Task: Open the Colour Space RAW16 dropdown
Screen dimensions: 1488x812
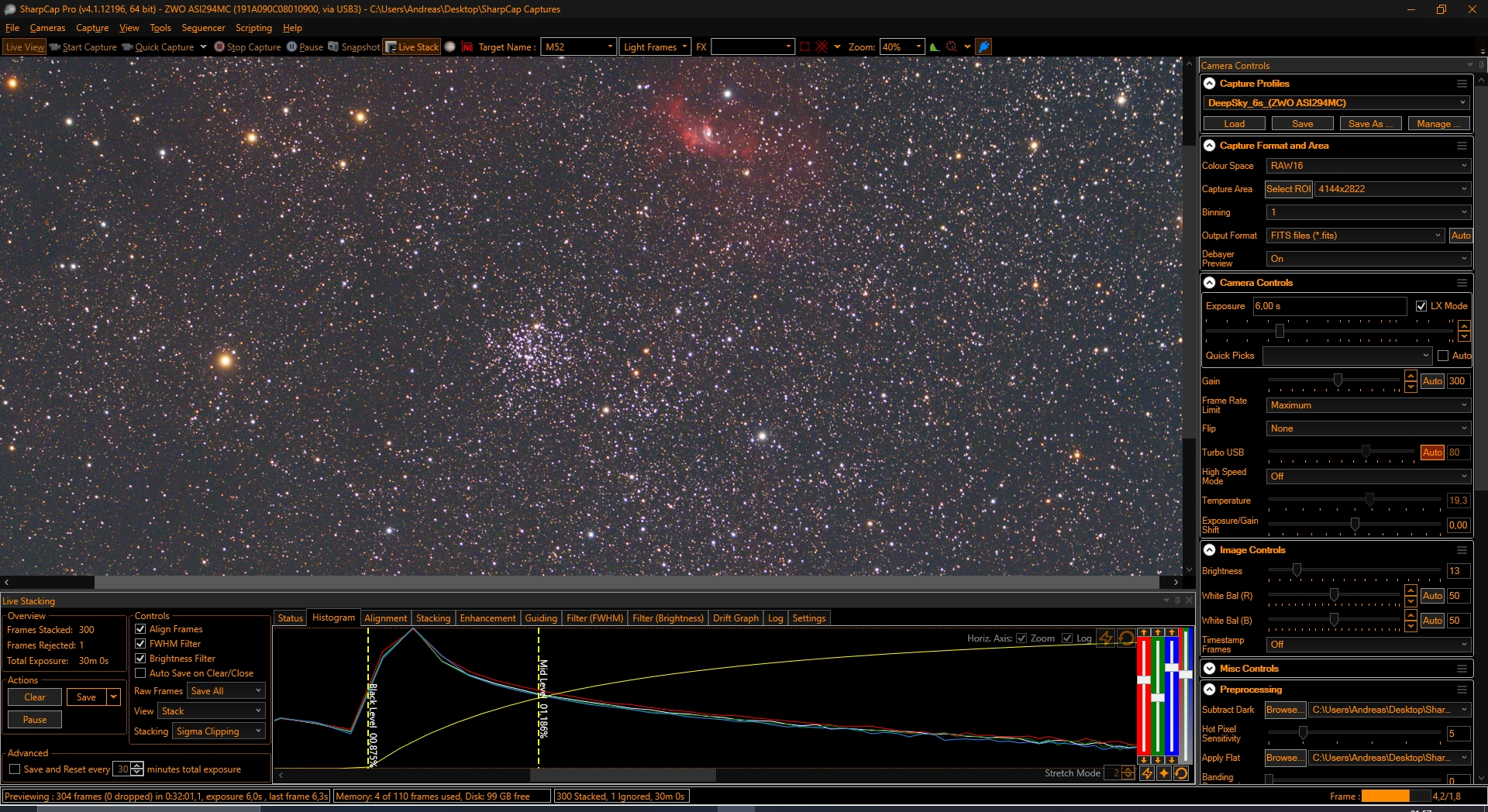Action: click(1368, 166)
